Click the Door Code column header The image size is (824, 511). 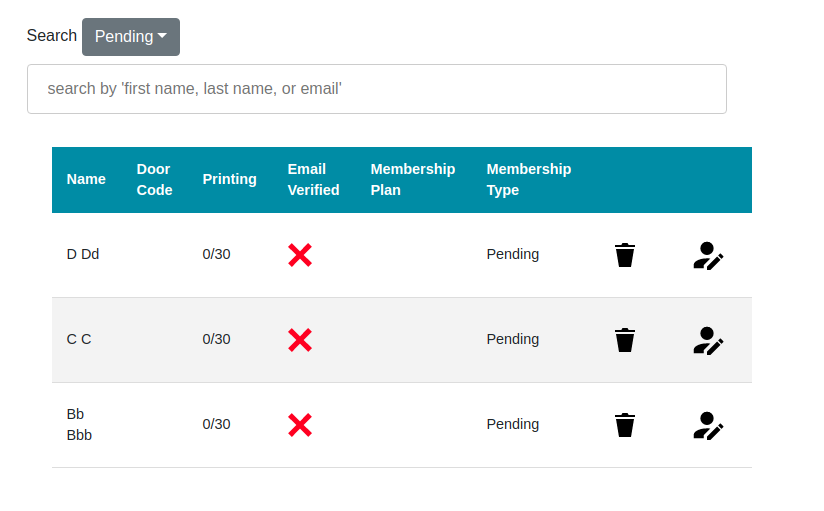point(154,180)
